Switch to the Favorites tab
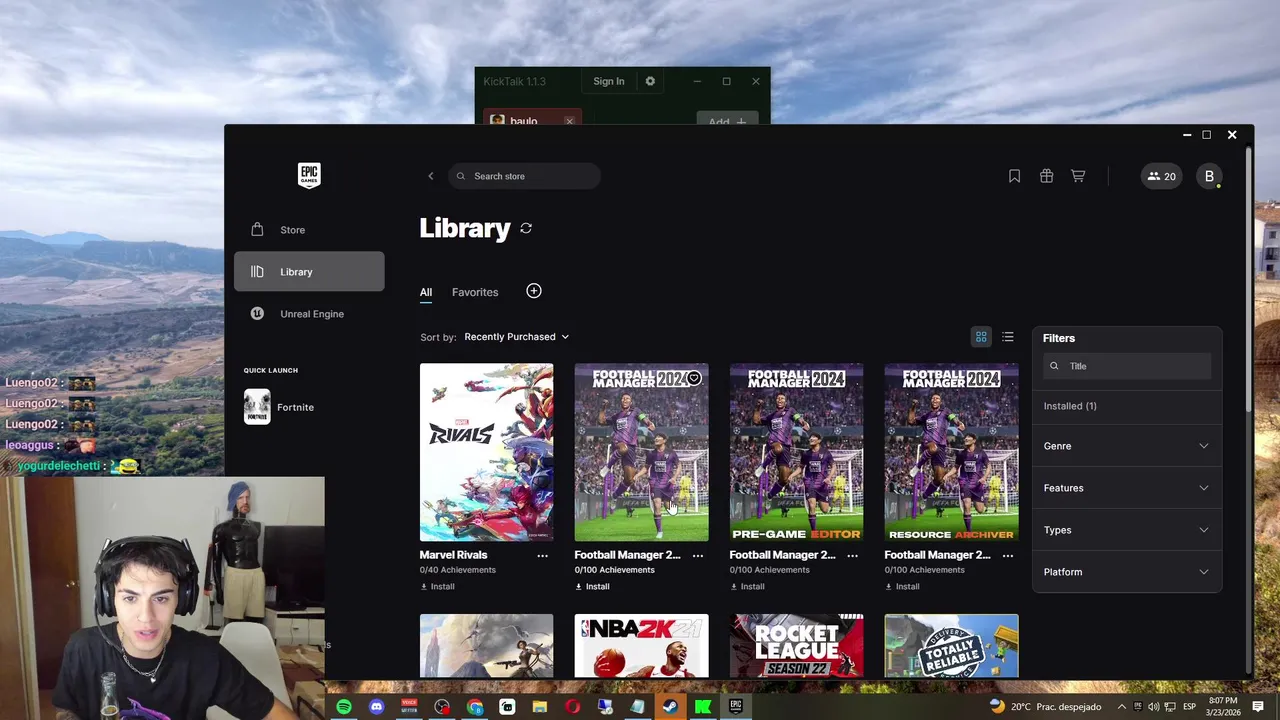The height and width of the screenshot is (720, 1280). click(475, 292)
